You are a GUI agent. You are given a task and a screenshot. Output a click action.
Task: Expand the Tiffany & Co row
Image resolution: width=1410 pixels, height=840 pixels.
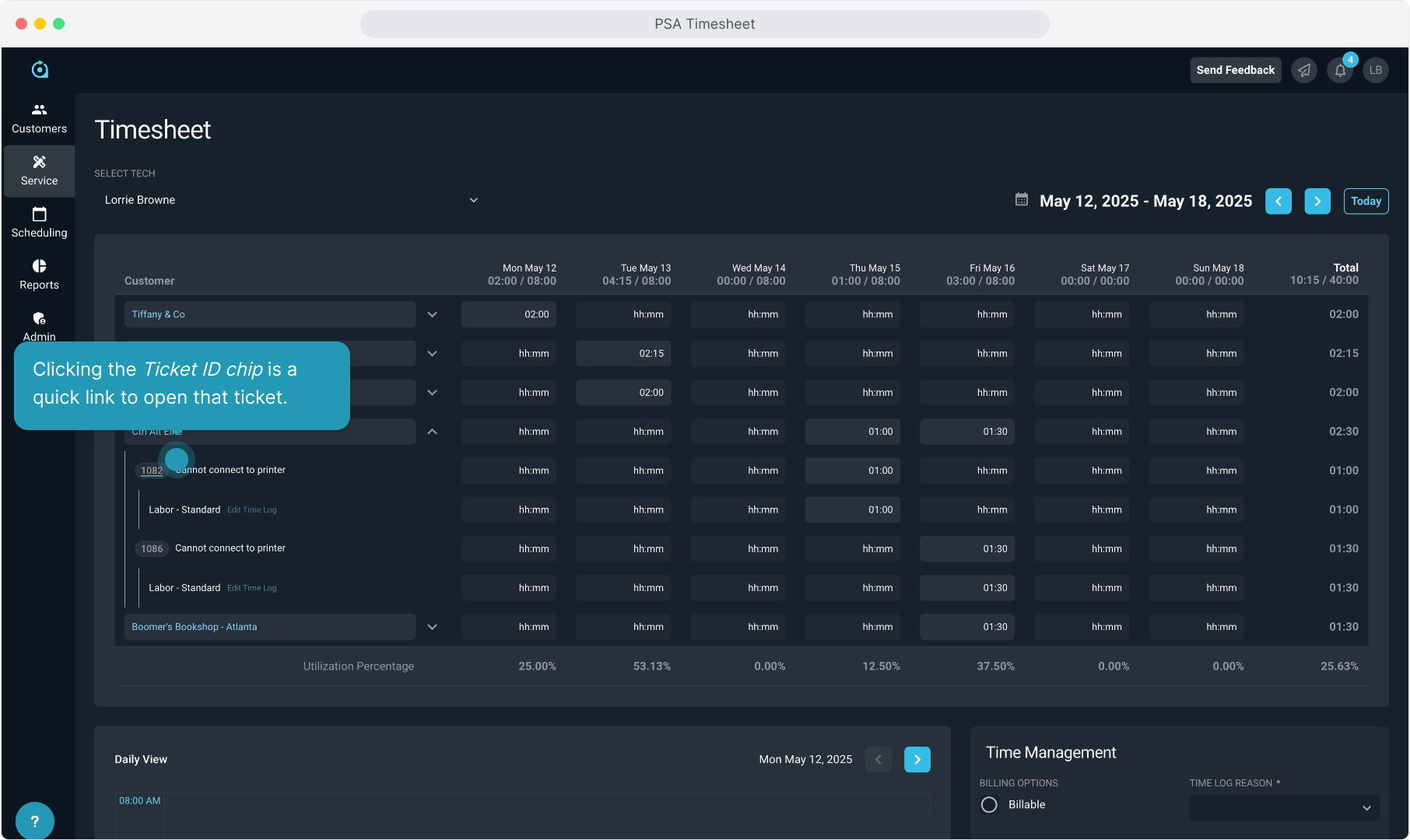pos(432,314)
